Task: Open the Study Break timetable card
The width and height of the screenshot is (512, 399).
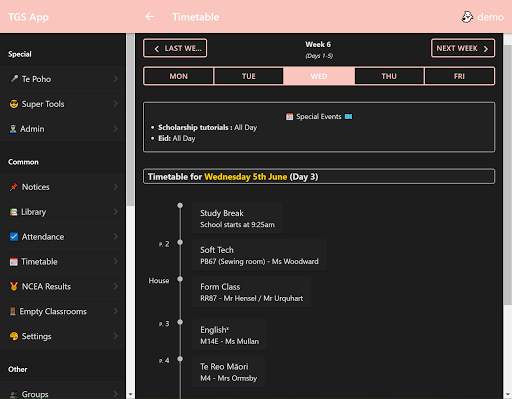Action: coord(237,219)
